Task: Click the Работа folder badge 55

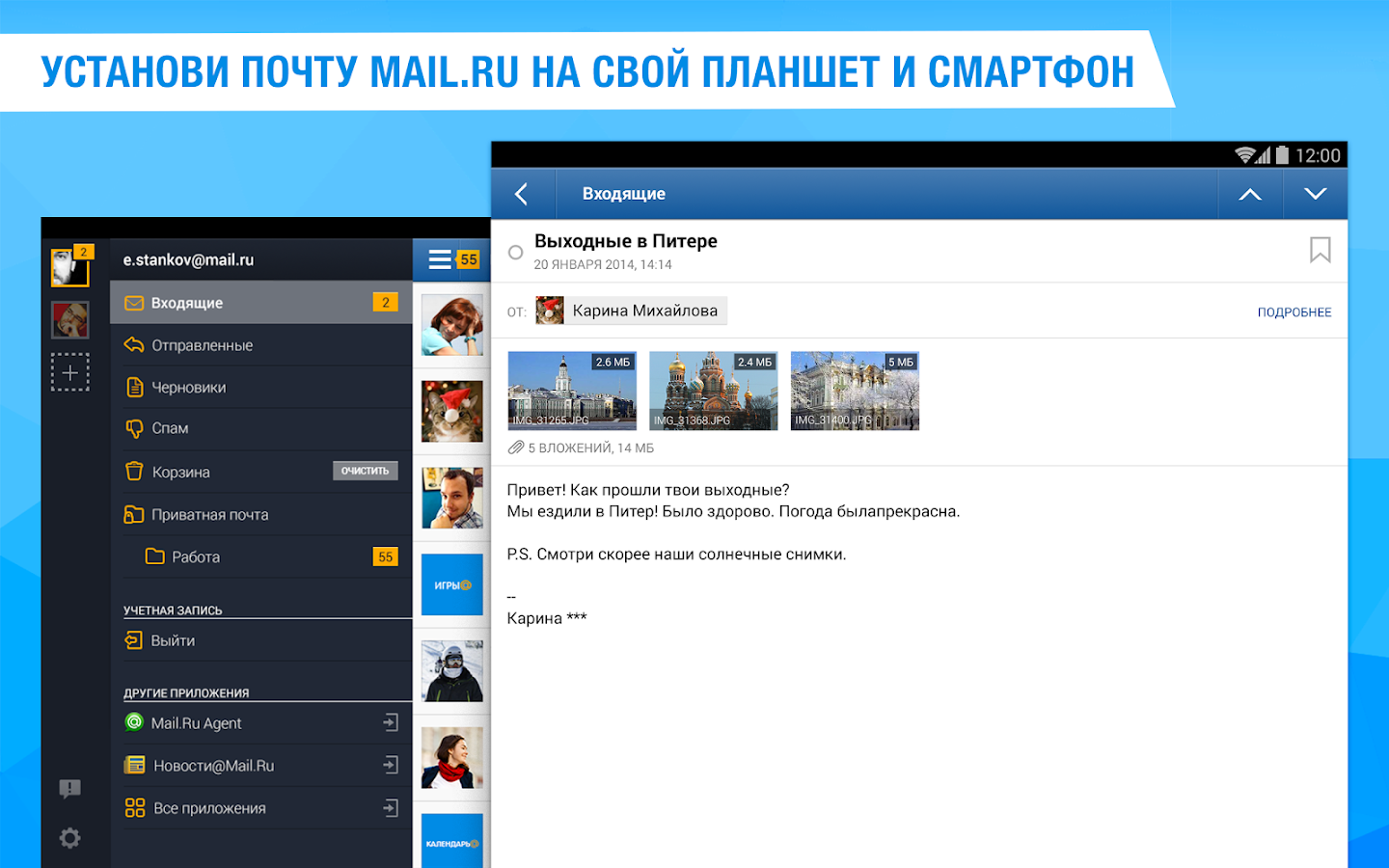Action: tap(386, 556)
